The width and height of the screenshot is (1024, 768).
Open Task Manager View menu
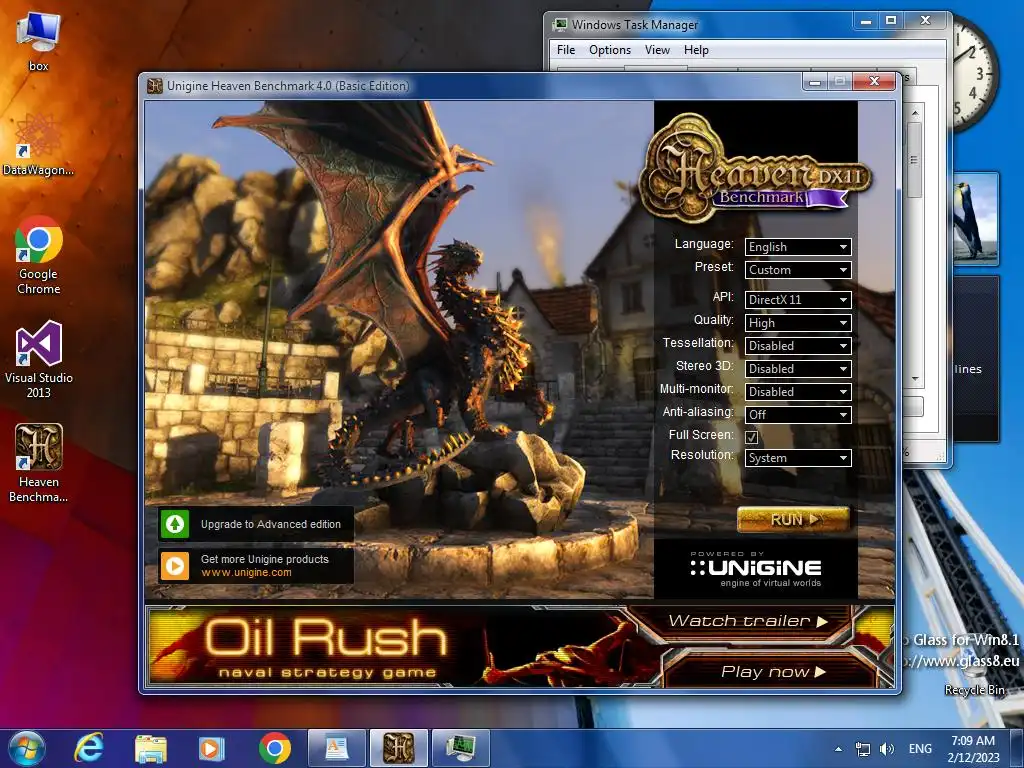pos(657,50)
